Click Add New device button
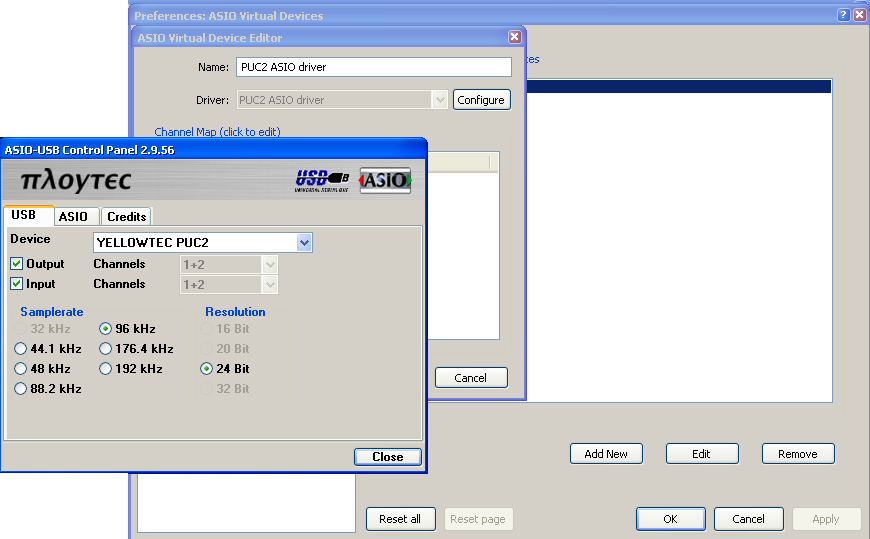Screen dimensions: 870x539 (606, 454)
